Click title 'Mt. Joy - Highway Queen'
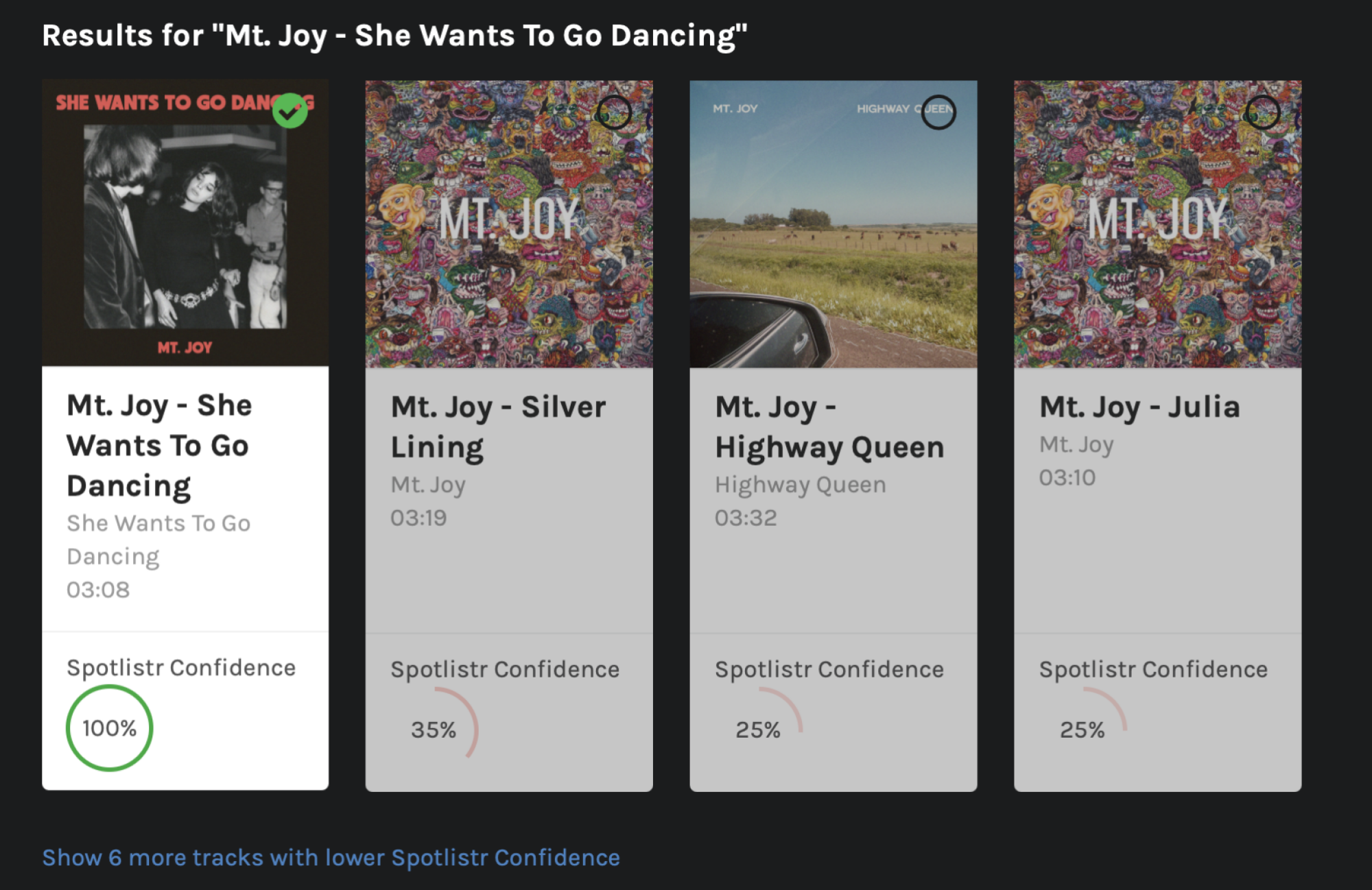Screen dimensions: 1372x890 point(830,426)
